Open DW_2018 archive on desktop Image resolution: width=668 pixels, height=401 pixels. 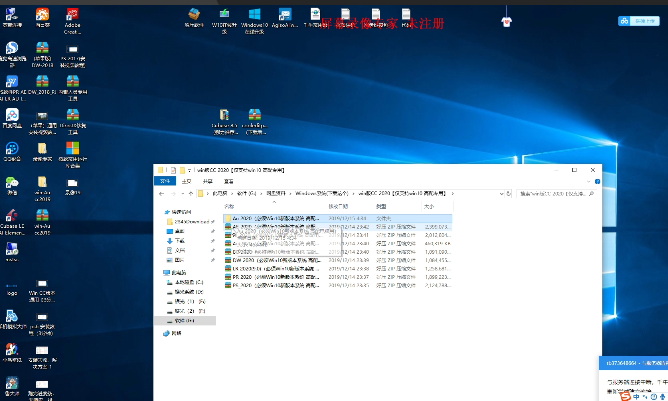tap(42, 84)
